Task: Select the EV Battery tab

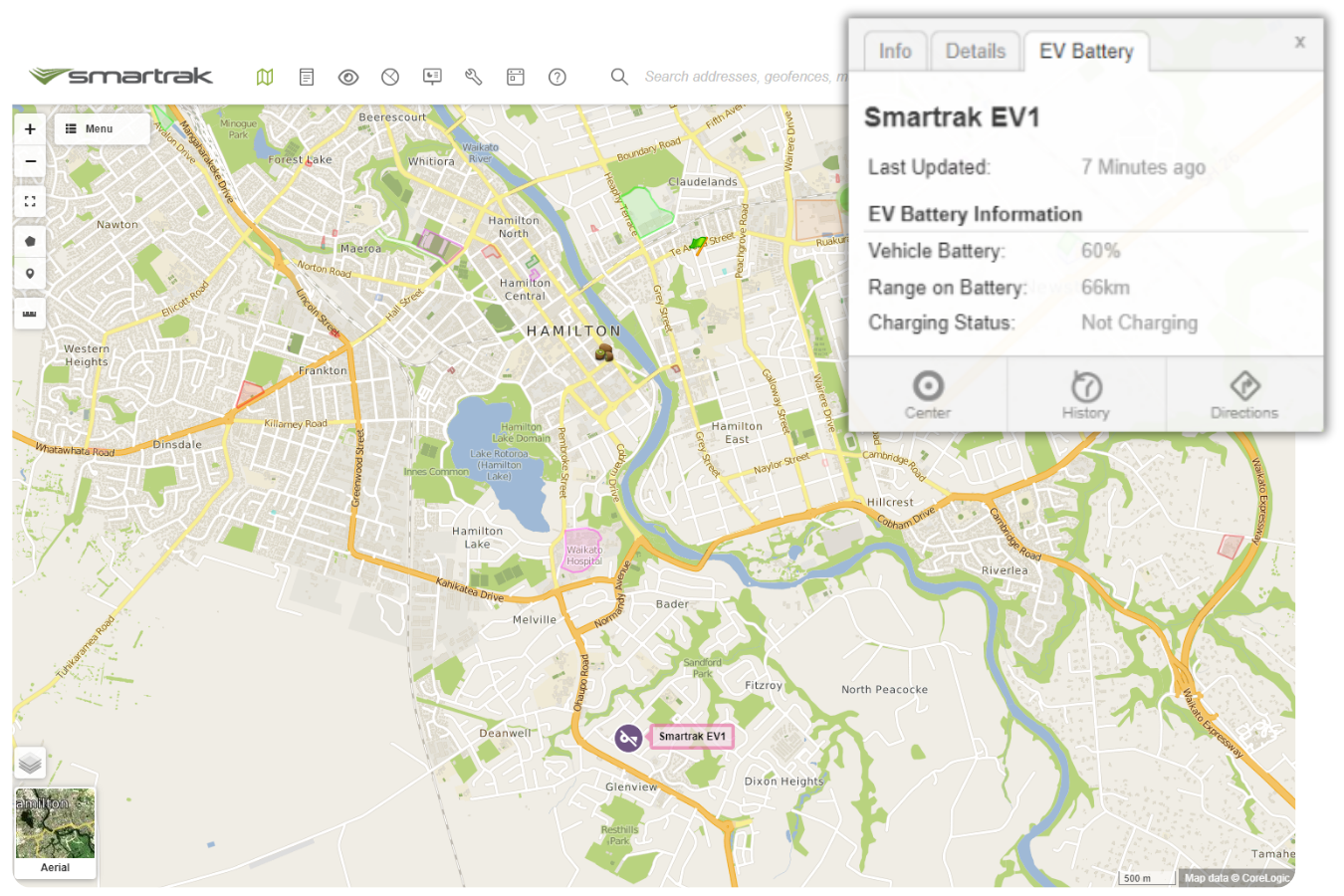Action: pyautogui.click(x=1086, y=52)
